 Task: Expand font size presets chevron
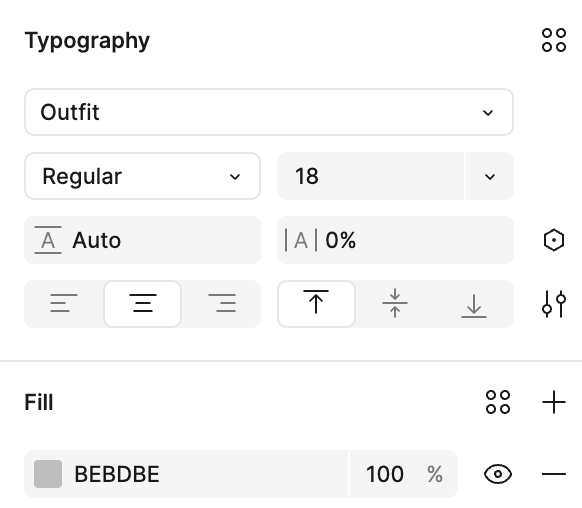[x=490, y=176]
